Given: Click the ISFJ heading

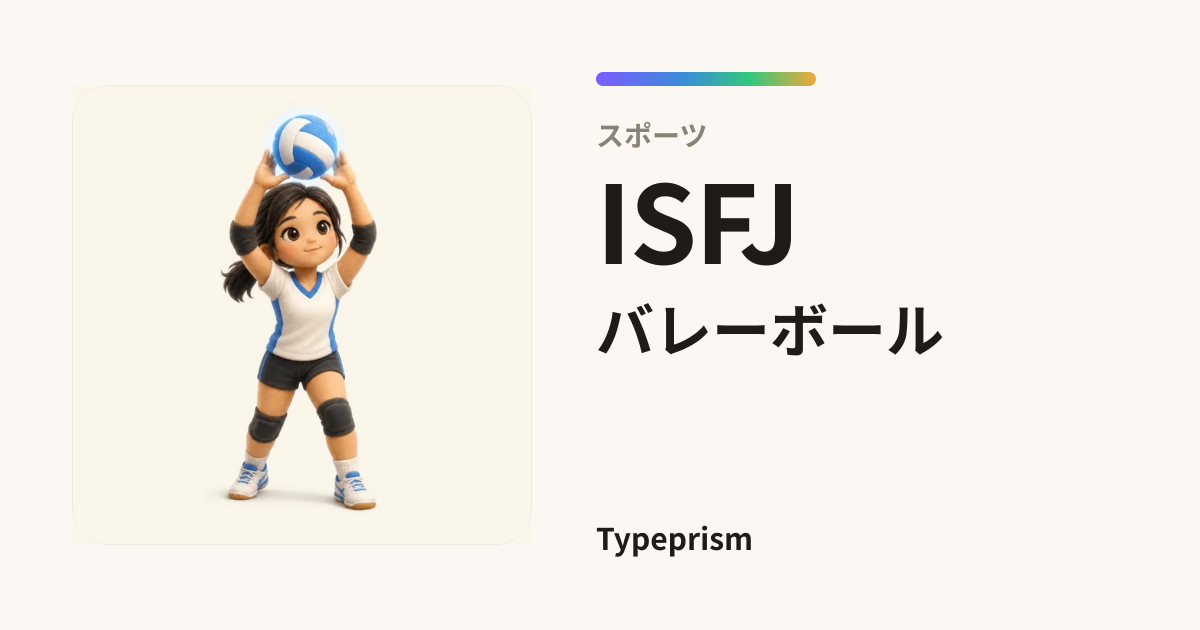Looking at the screenshot, I should click(x=697, y=225).
